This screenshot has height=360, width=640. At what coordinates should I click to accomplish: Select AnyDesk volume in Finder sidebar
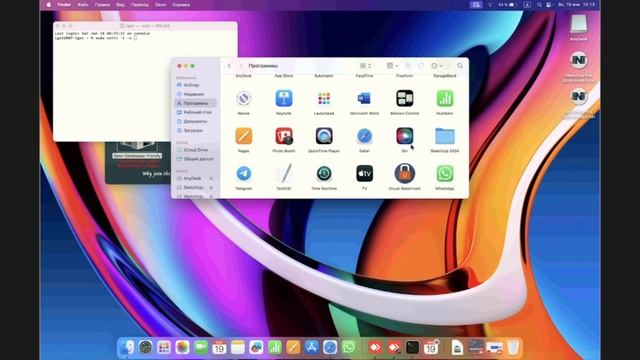pyautogui.click(x=192, y=178)
